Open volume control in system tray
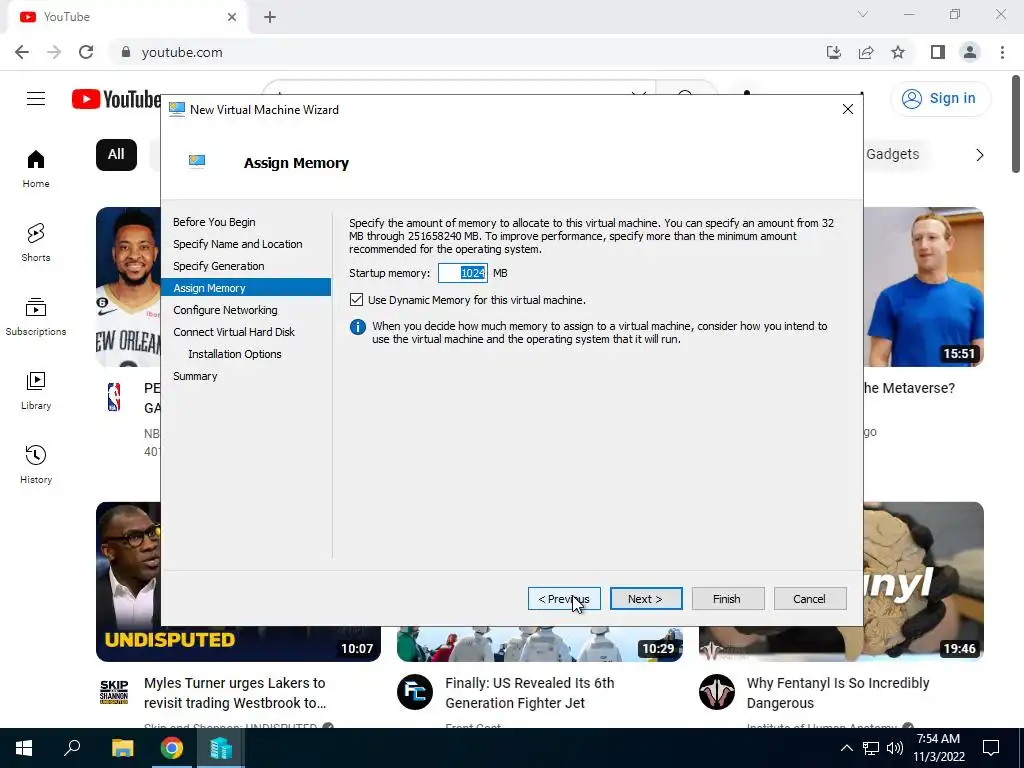This screenshot has height=768, width=1024. (x=895, y=748)
